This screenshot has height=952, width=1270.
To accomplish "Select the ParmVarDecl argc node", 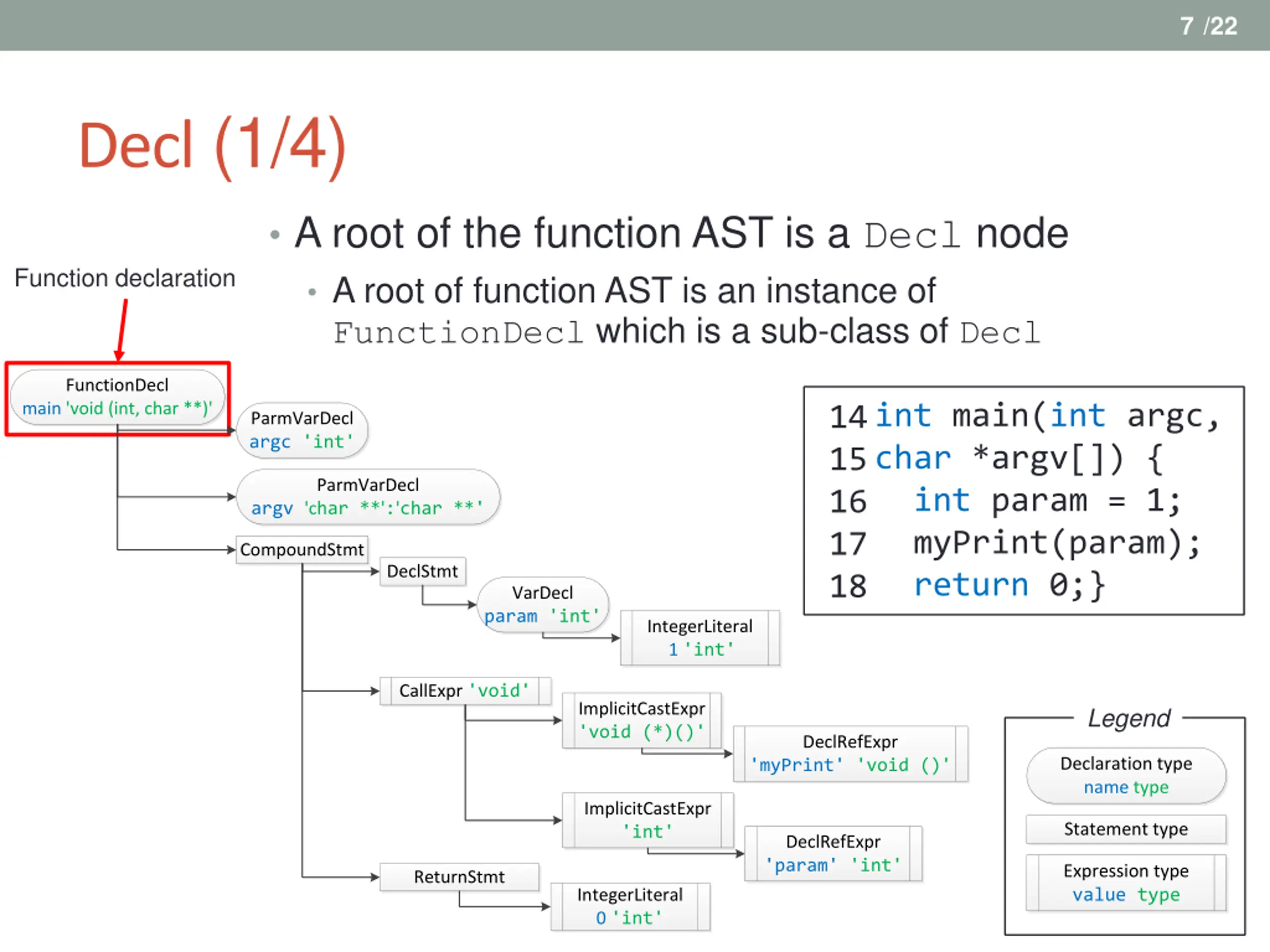I will coord(302,430).
